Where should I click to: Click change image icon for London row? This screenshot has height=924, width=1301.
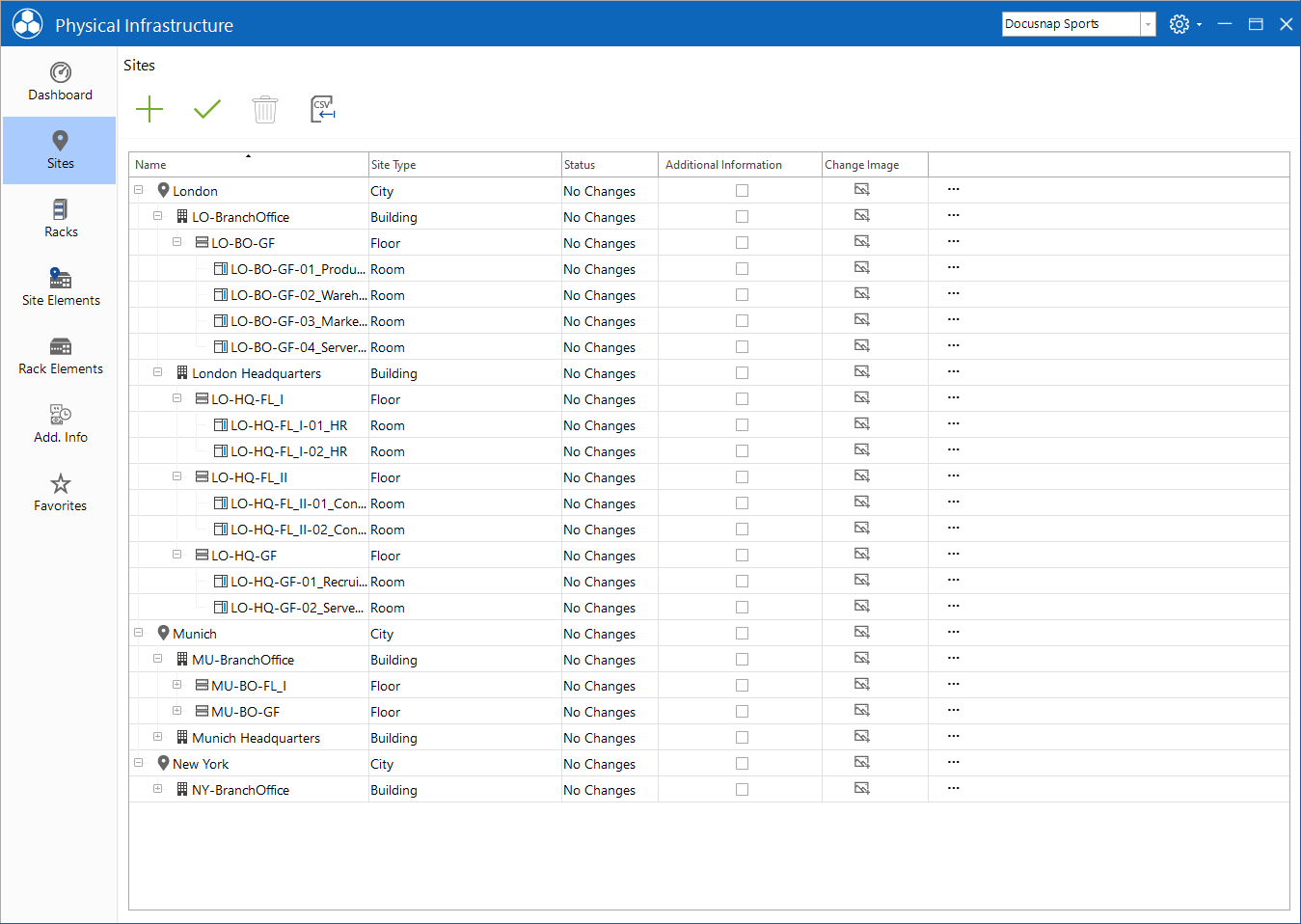[x=862, y=190]
